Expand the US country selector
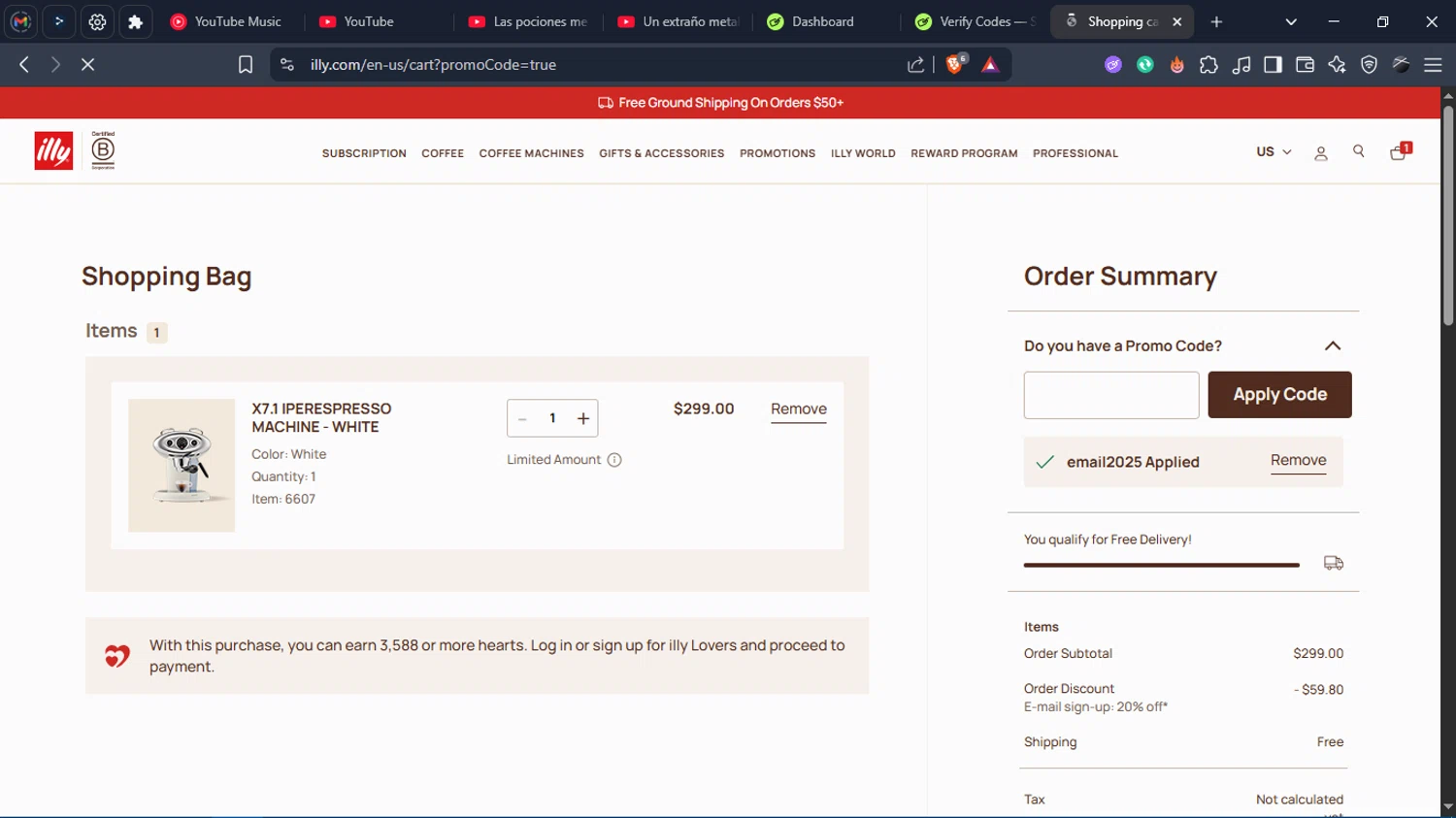The image size is (1456, 818). 1274,152
